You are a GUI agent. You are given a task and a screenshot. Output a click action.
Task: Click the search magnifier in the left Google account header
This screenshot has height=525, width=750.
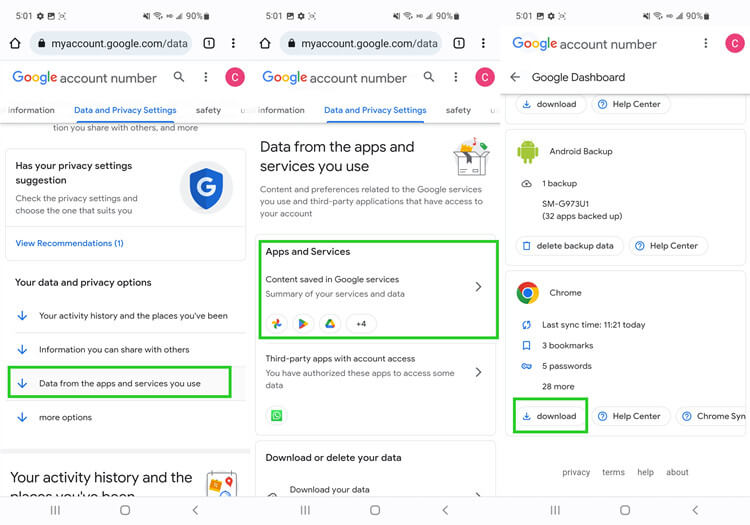179,77
